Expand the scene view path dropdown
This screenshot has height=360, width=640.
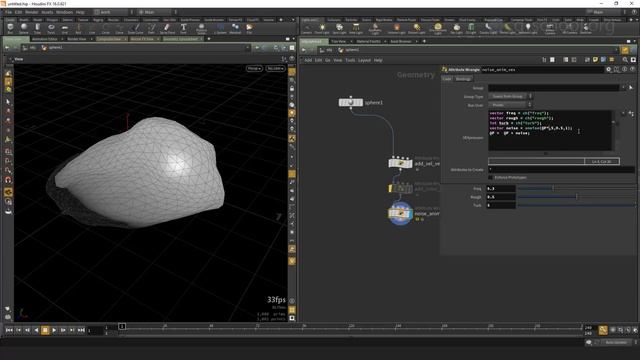[247, 47]
